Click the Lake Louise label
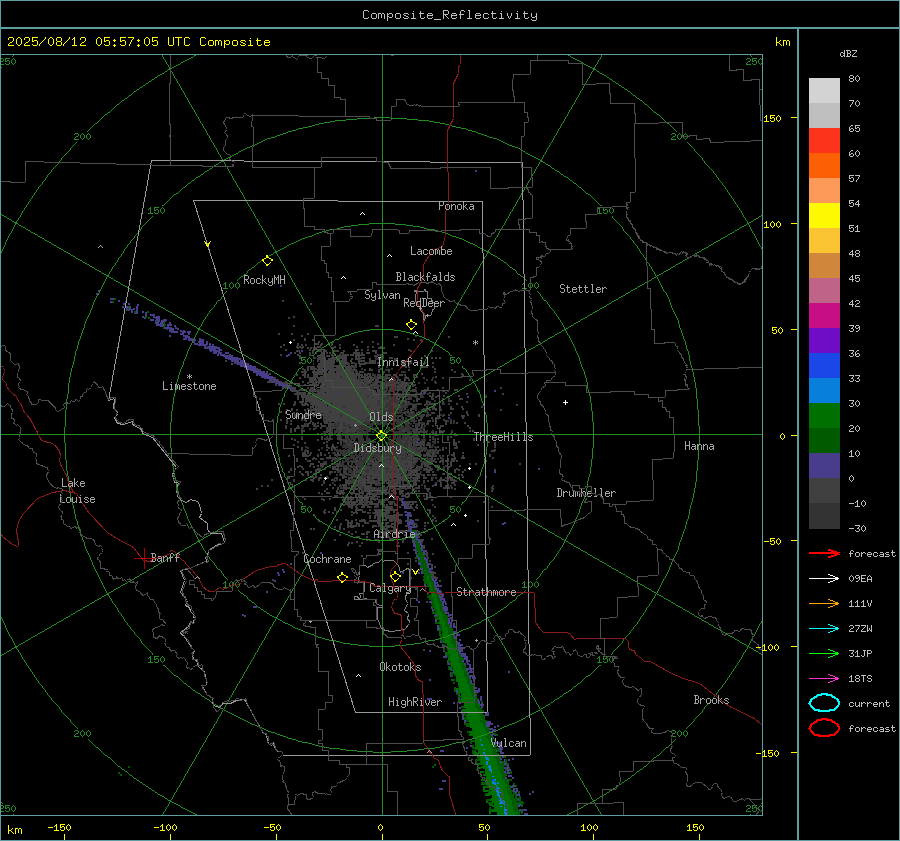This screenshot has height=841, width=900. pyautogui.click(x=77, y=491)
